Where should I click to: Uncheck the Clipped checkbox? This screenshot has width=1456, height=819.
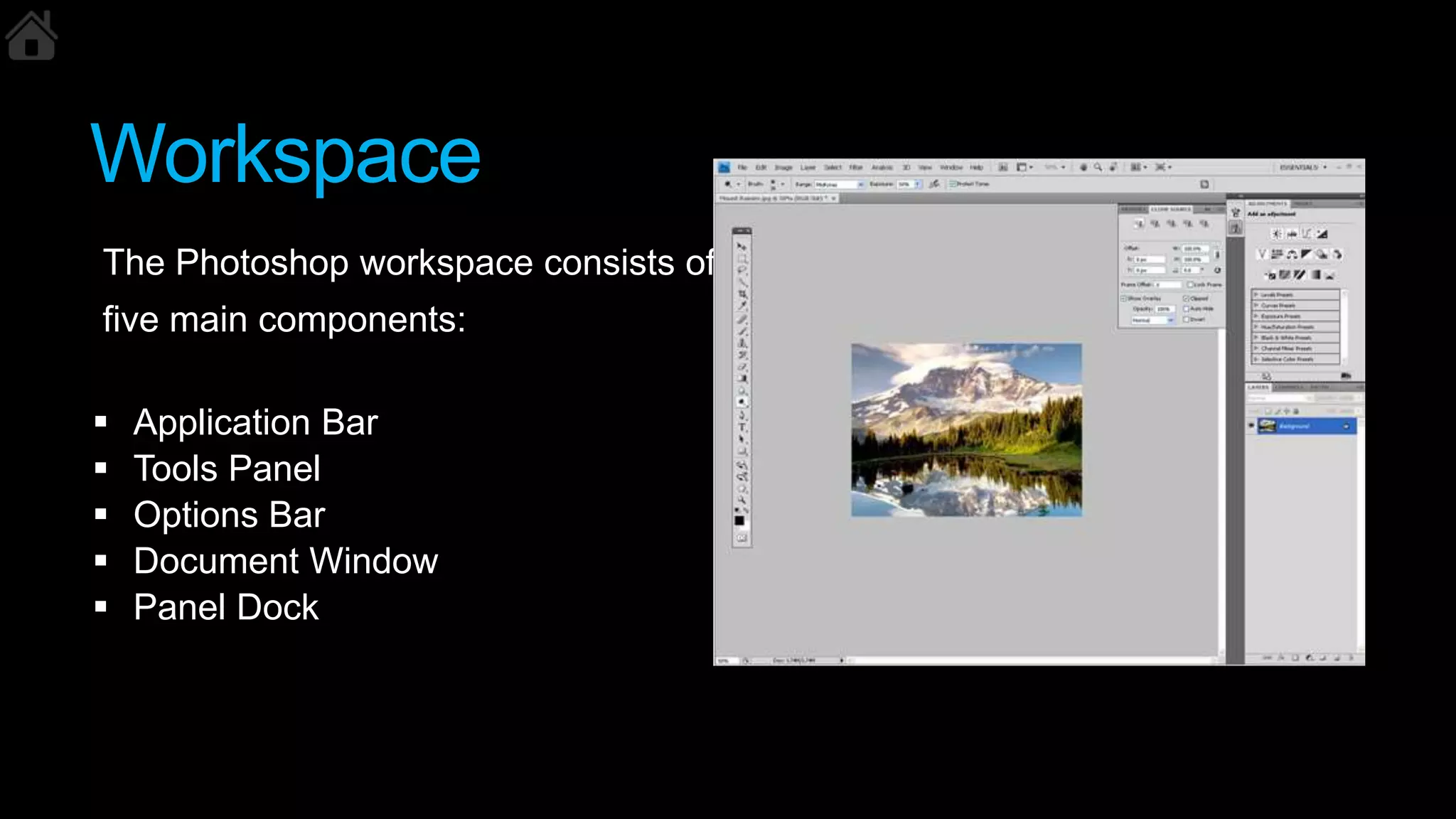coord(1186,299)
